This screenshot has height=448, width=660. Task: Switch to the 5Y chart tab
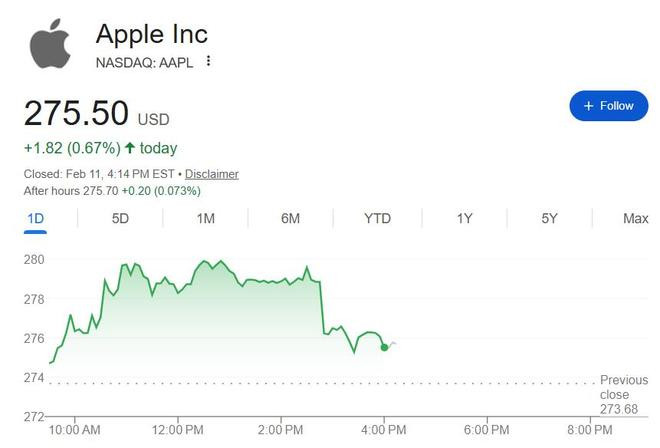point(549,218)
